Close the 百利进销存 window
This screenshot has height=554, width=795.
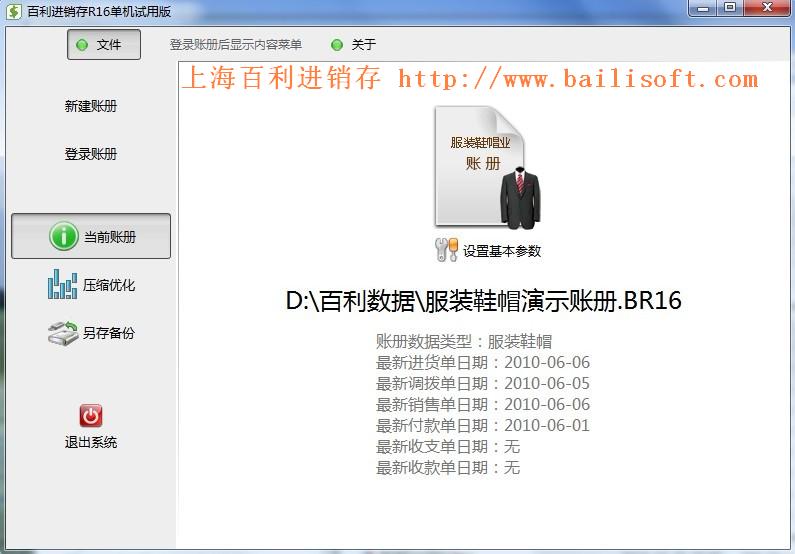(767, 8)
